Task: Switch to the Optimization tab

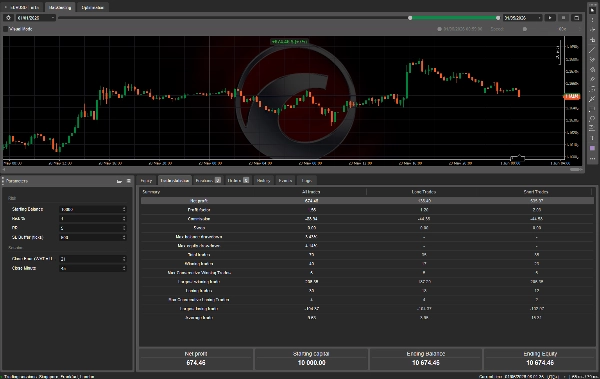Action: coord(92,7)
